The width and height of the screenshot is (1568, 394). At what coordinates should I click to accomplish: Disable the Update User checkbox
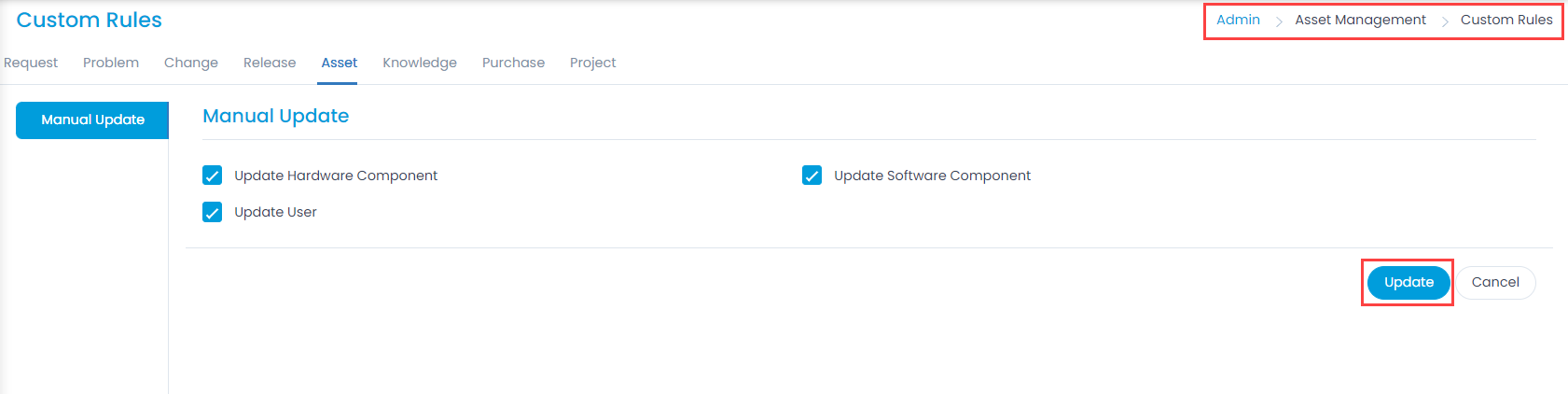pos(213,212)
